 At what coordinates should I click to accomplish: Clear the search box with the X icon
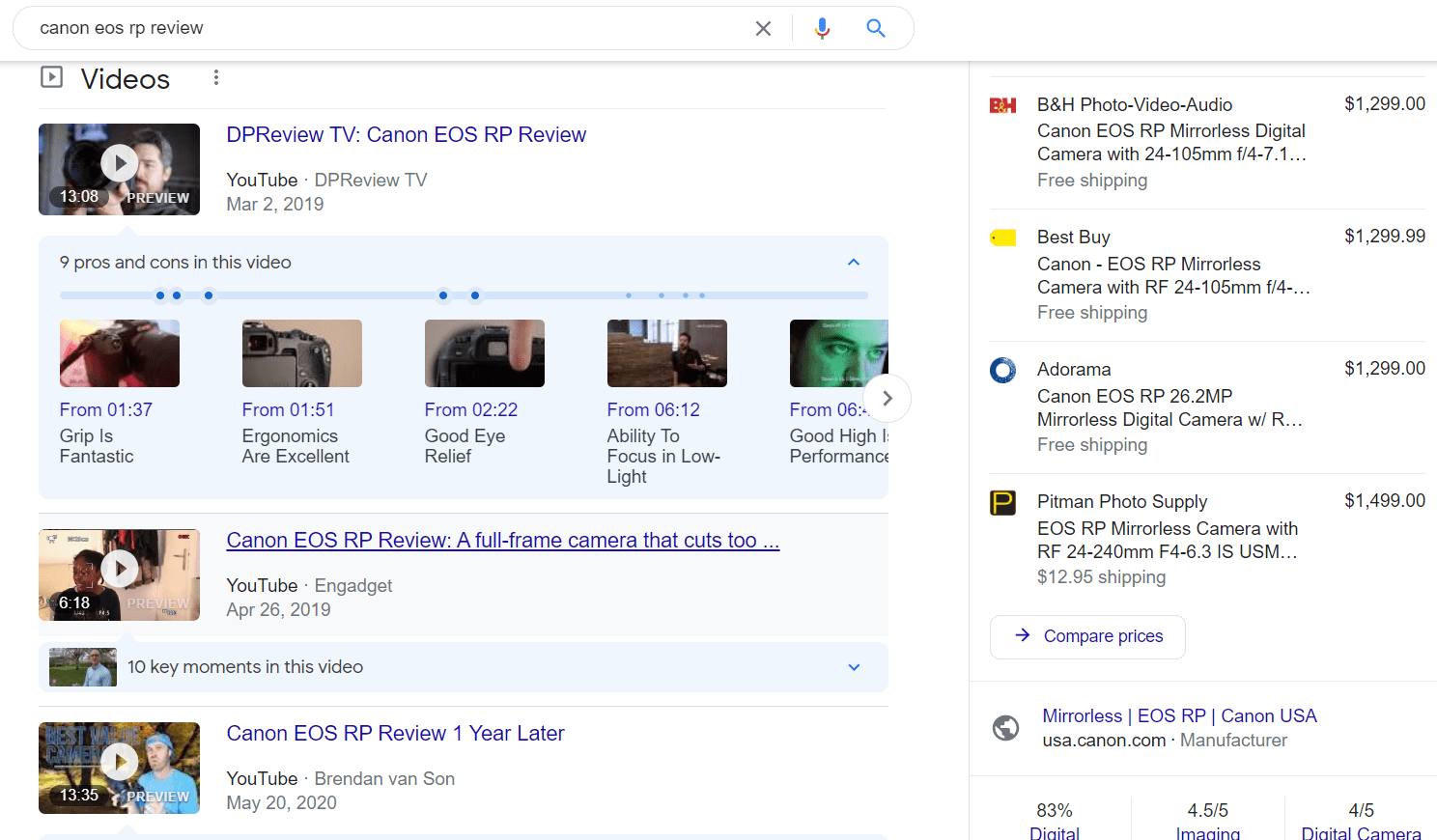click(x=763, y=28)
